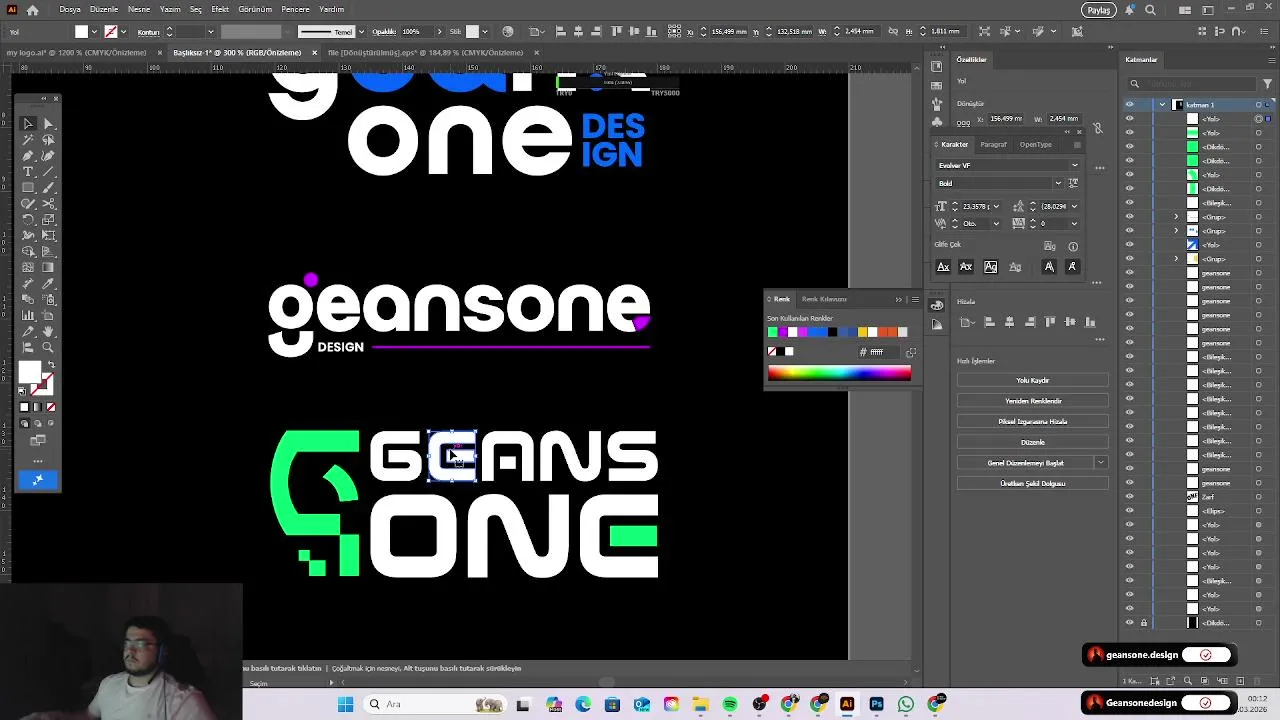Image resolution: width=1280 pixels, height=720 pixels.
Task: Select the Gradient tool
Action: [x=48, y=268]
